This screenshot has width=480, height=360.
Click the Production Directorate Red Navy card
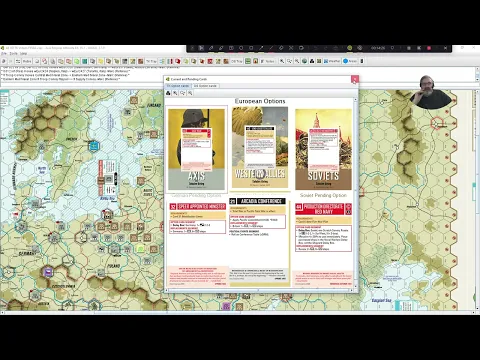pyautogui.click(x=323, y=244)
